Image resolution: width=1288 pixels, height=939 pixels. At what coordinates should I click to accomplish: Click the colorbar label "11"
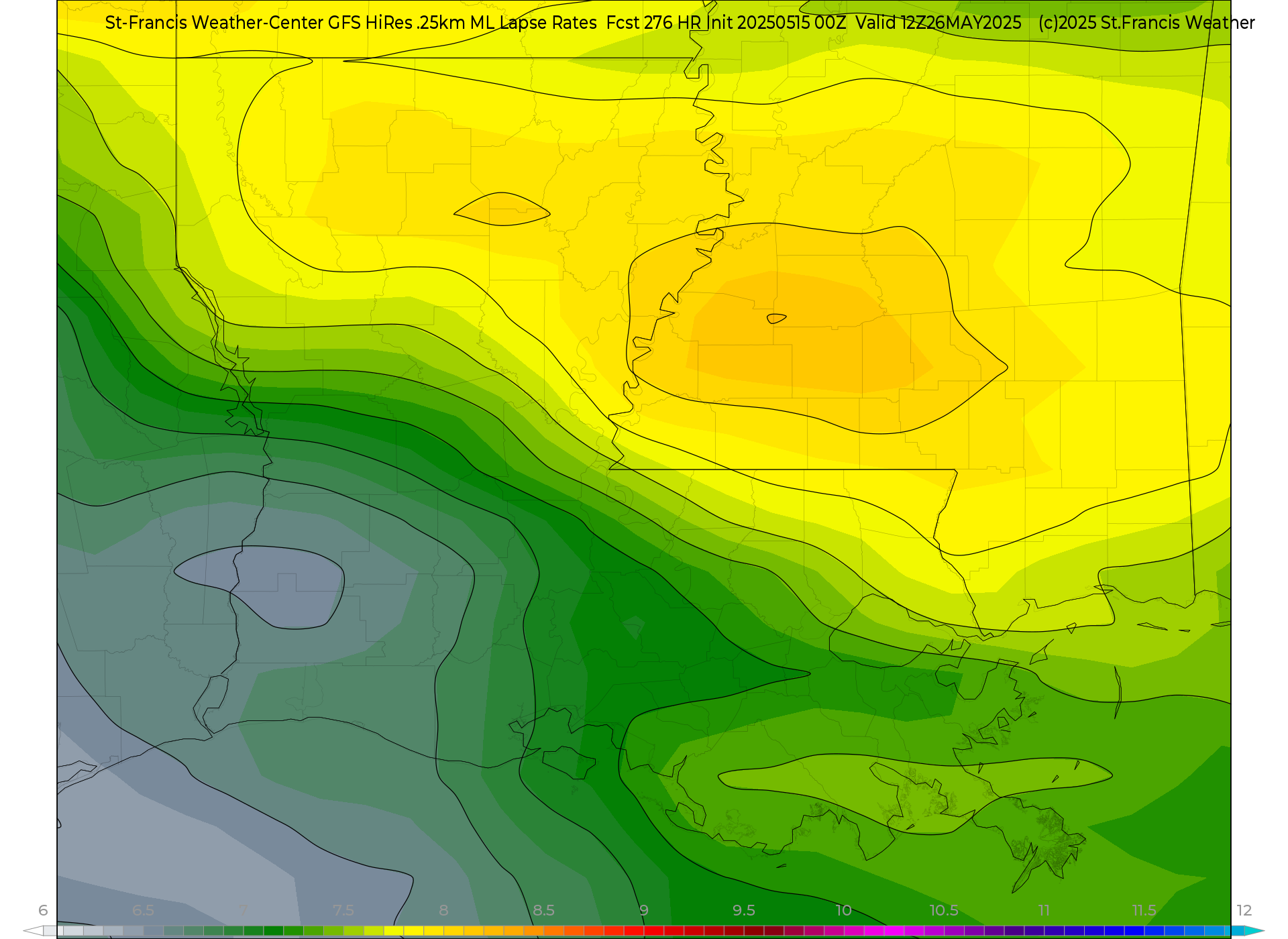[1044, 910]
